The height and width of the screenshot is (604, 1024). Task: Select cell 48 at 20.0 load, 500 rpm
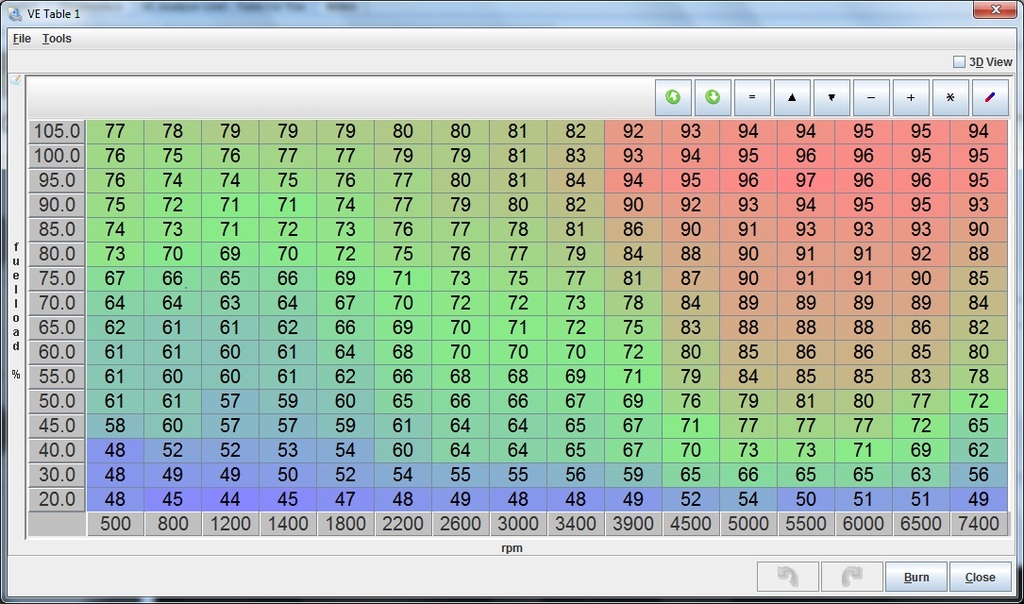coord(115,499)
